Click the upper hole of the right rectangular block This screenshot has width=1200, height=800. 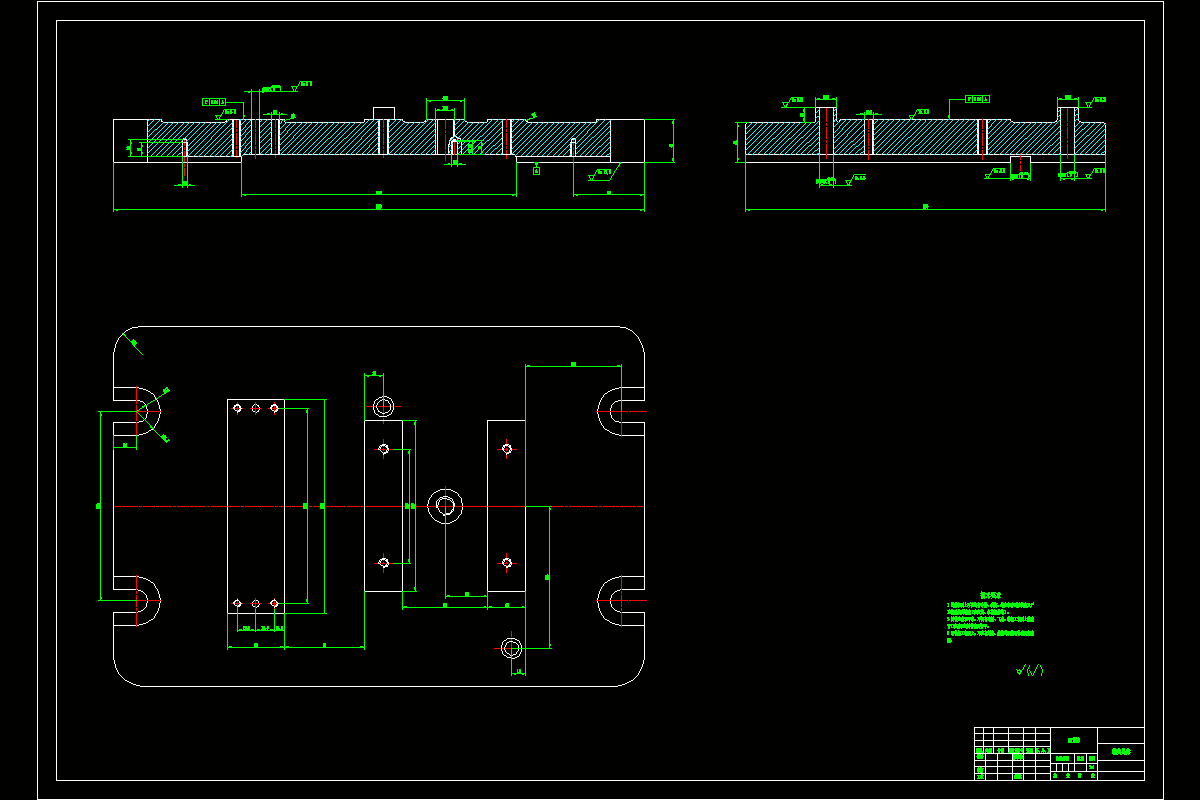(x=507, y=449)
